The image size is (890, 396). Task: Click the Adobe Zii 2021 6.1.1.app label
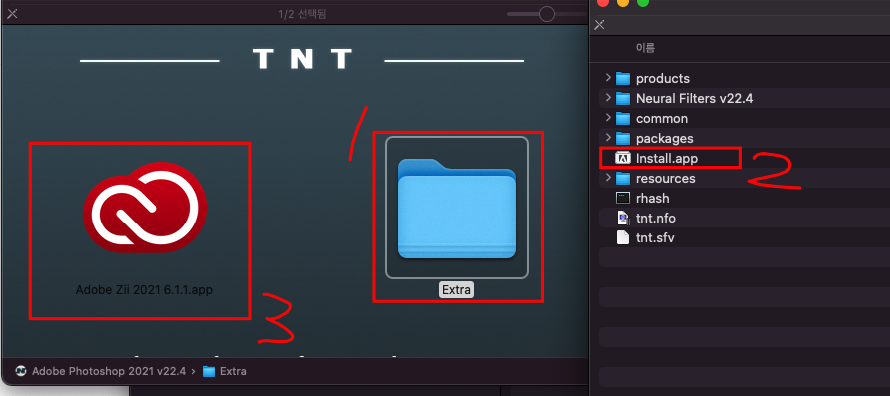[x=144, y=290]
